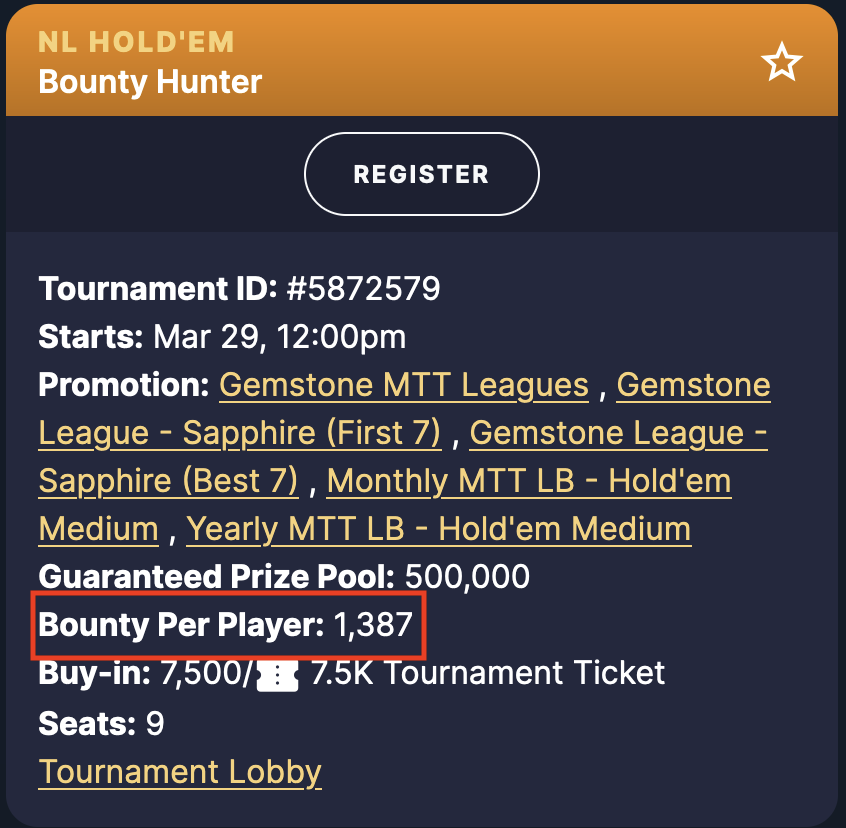Open Yearly MTT LB - Hold'em Medium link

tap(439, 529)
